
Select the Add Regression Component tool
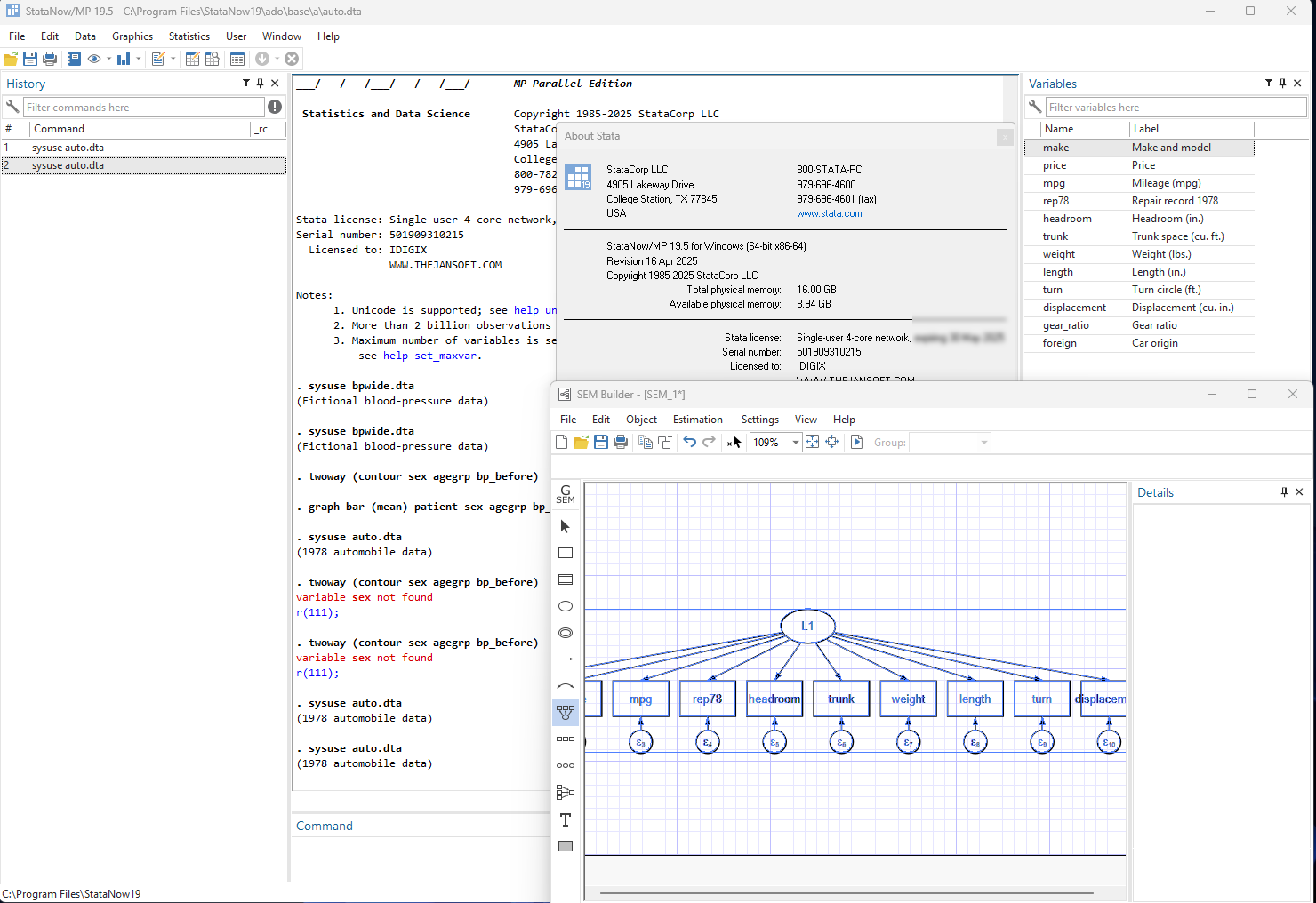pos(566,792)
